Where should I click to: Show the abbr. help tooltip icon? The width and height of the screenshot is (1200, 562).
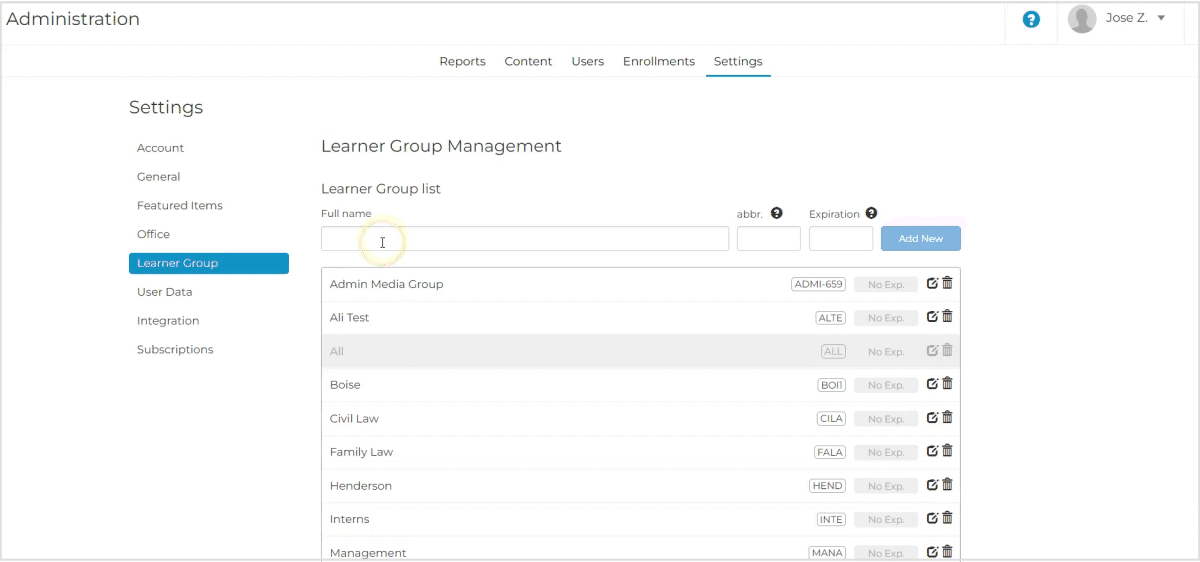(x=776, y=213)
